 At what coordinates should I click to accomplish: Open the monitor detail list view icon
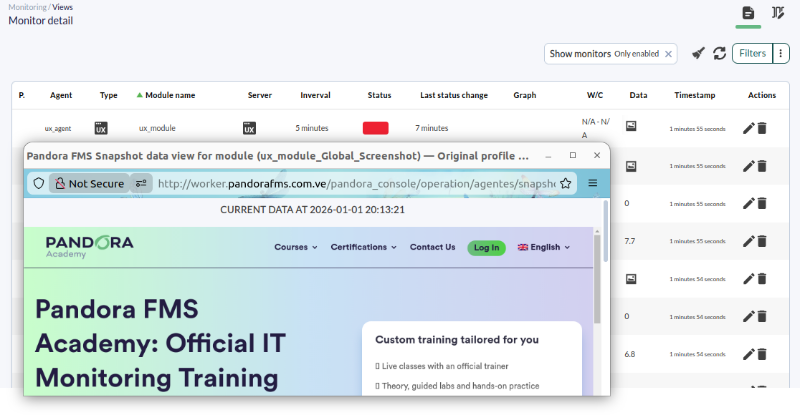(748, 13)
